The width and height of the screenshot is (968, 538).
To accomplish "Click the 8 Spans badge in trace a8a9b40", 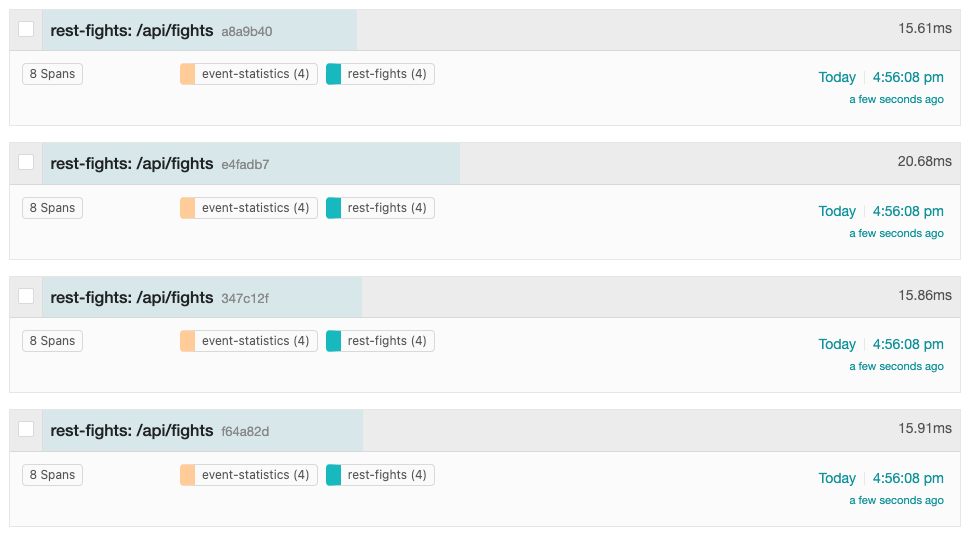I will click(52, 74).
